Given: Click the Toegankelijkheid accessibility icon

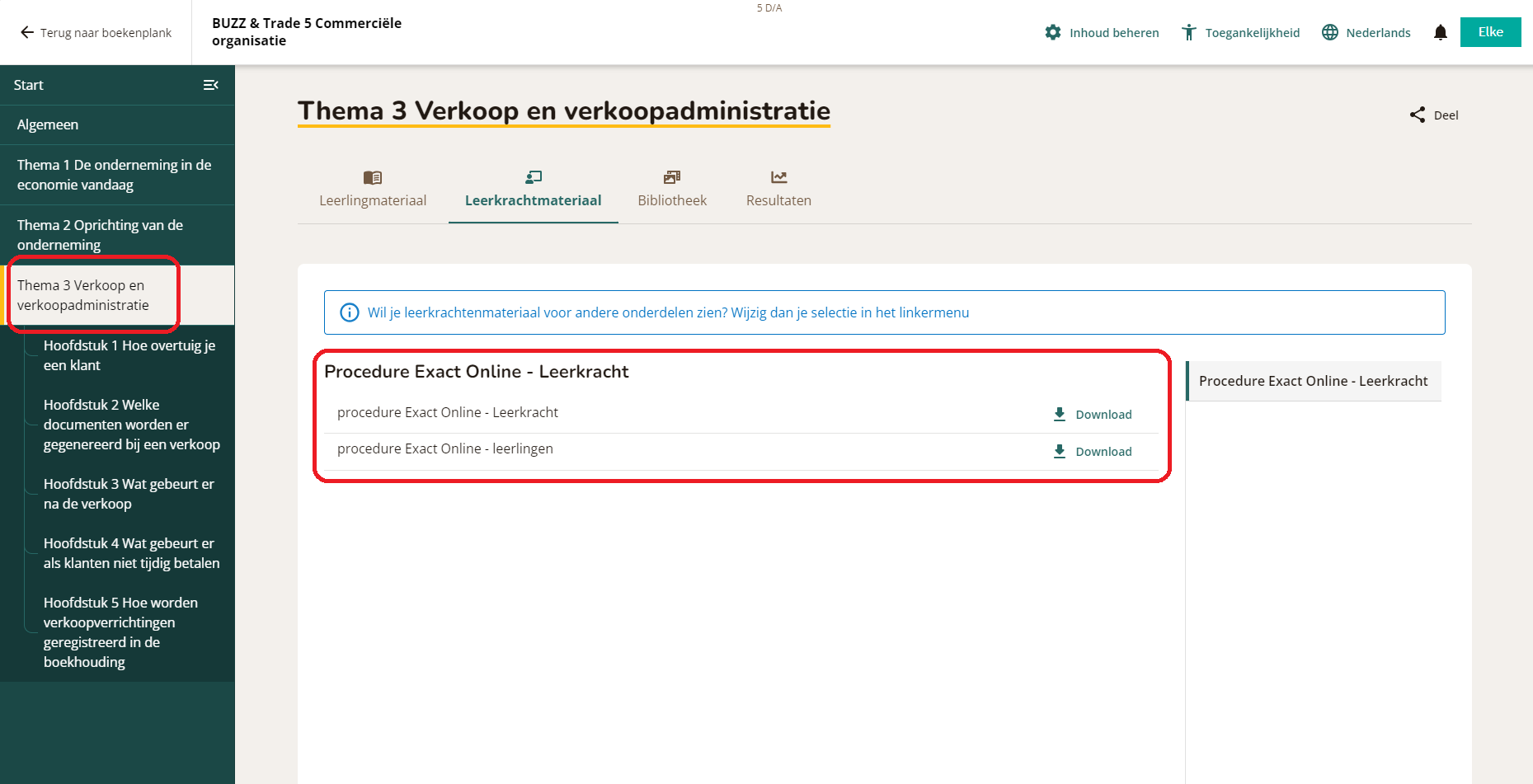Looking at the screenshot, I should click(1188, 32).
